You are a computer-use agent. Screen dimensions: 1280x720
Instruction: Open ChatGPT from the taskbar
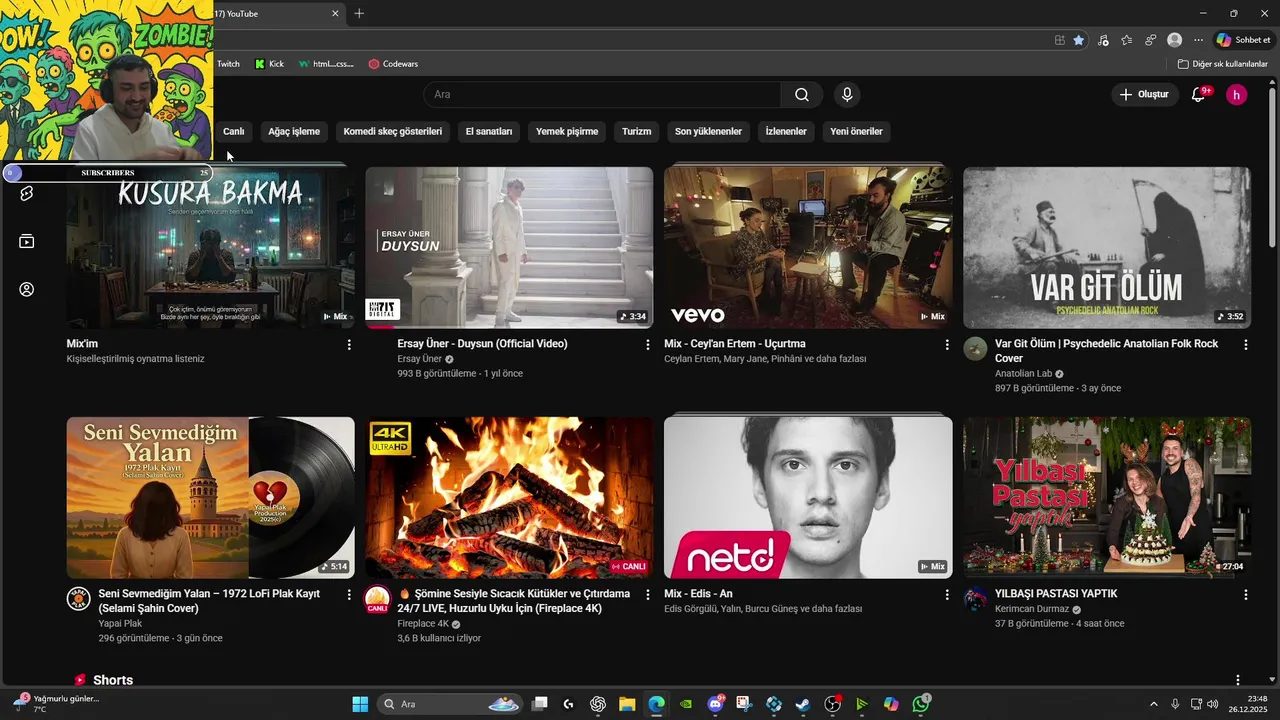tap(598, 704)
